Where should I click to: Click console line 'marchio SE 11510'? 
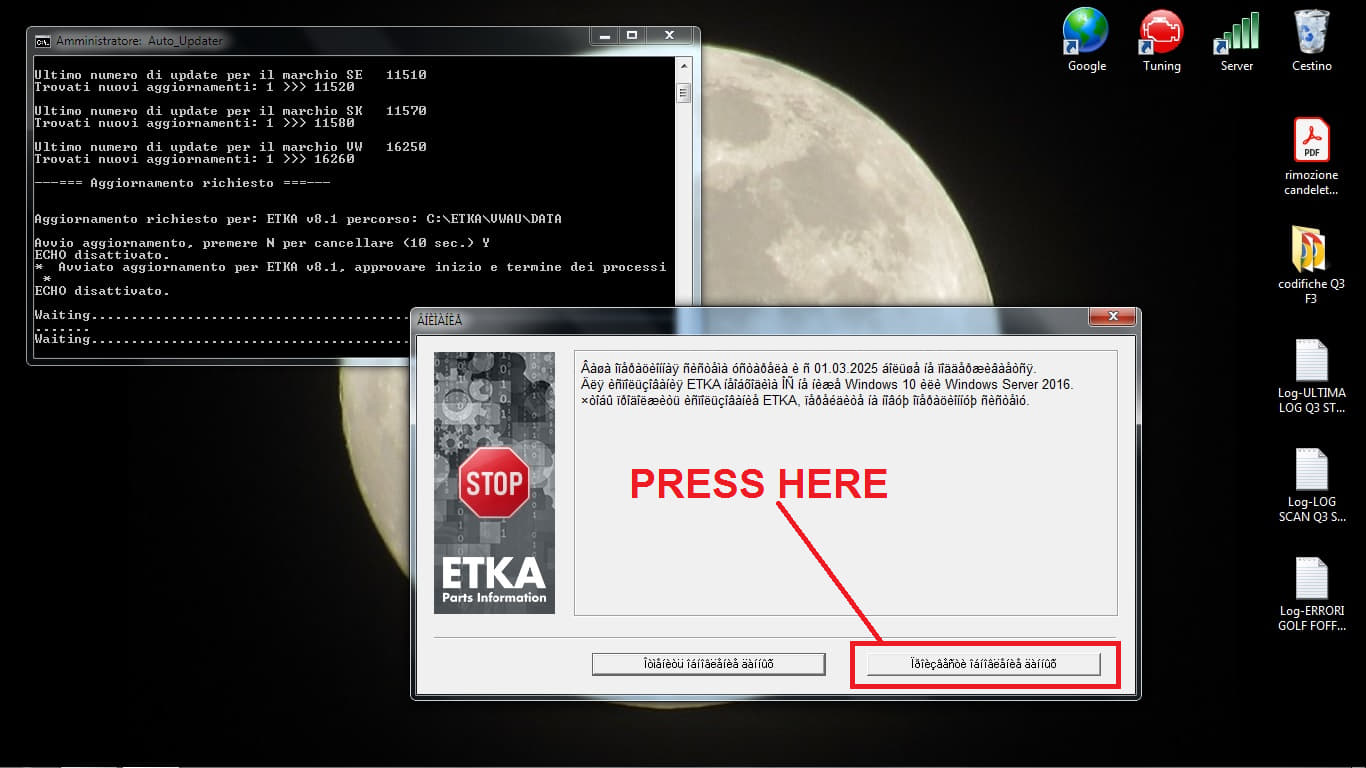[230, 75]
